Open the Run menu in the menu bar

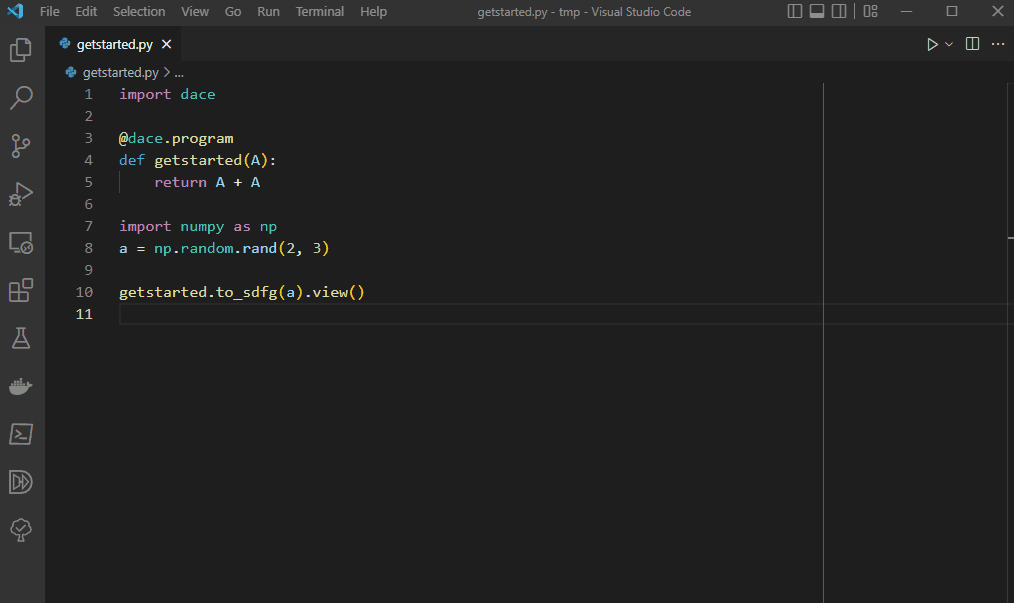coord(267,12)
